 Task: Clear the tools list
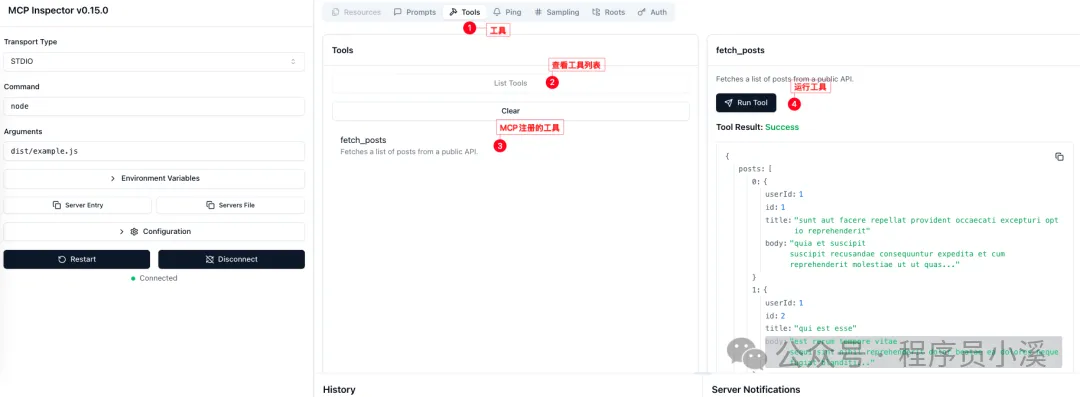coord(510,111)
